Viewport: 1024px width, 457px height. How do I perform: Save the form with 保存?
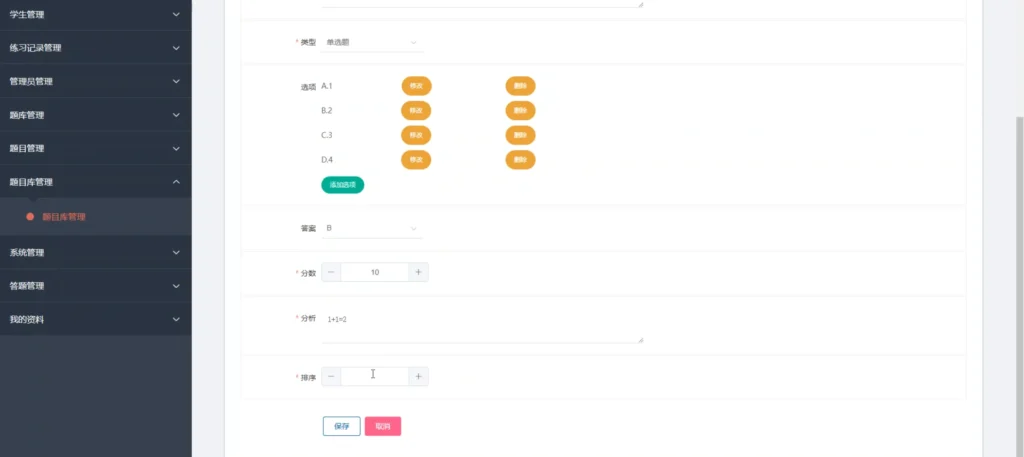(x=341, y=426)
